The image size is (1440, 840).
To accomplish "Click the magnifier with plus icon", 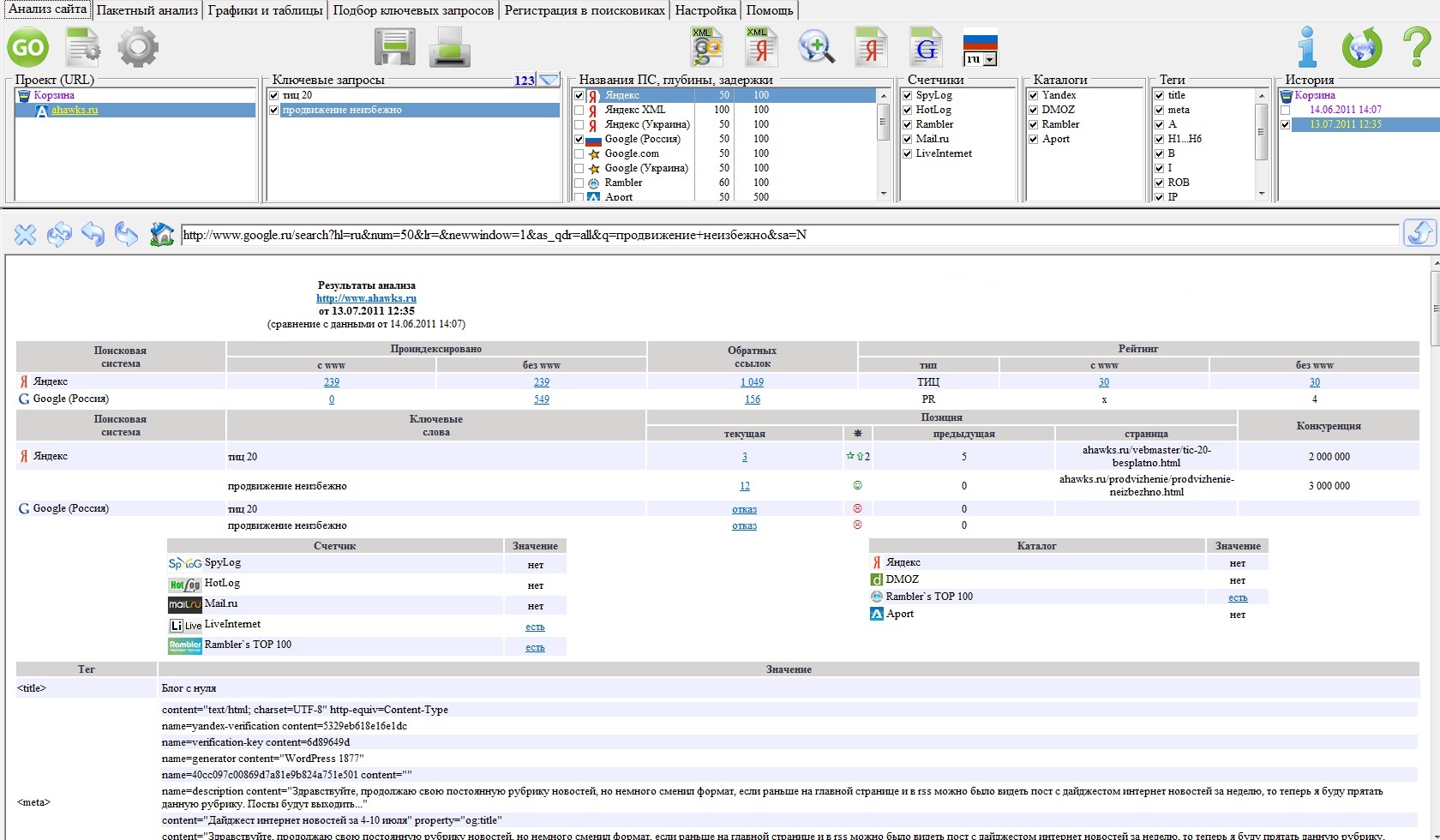I will tap(817, 47).
